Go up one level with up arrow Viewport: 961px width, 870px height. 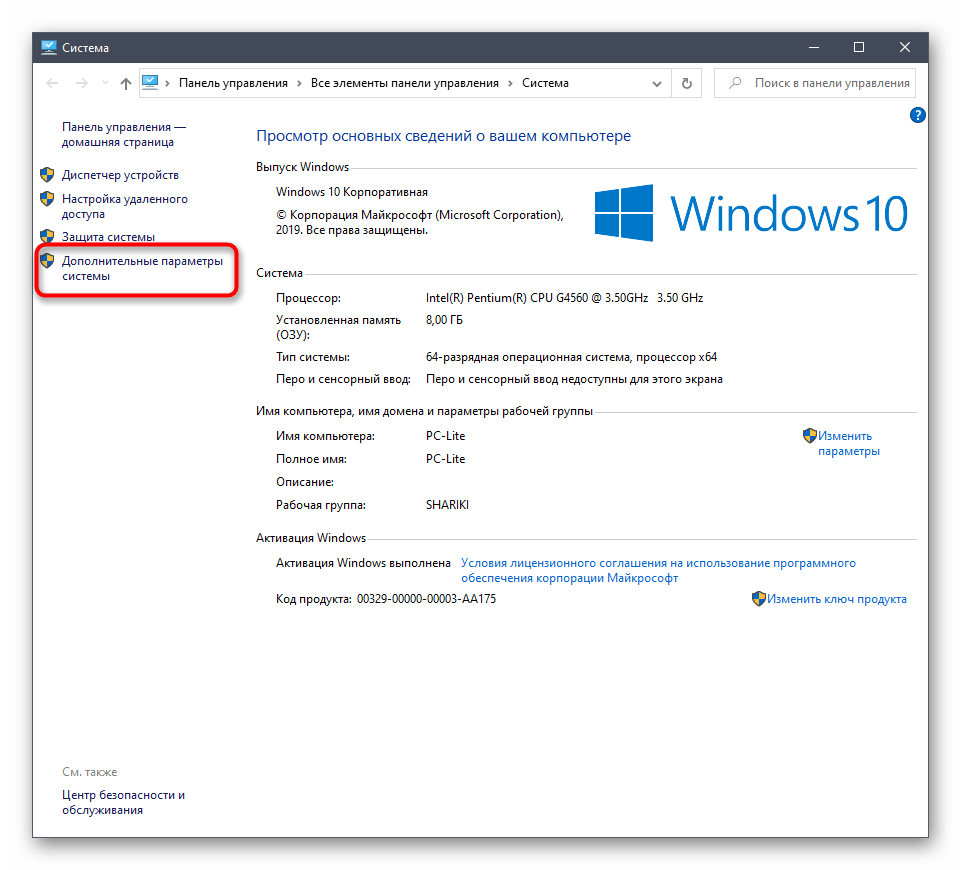pyautogui.click(x=125, y=84)
